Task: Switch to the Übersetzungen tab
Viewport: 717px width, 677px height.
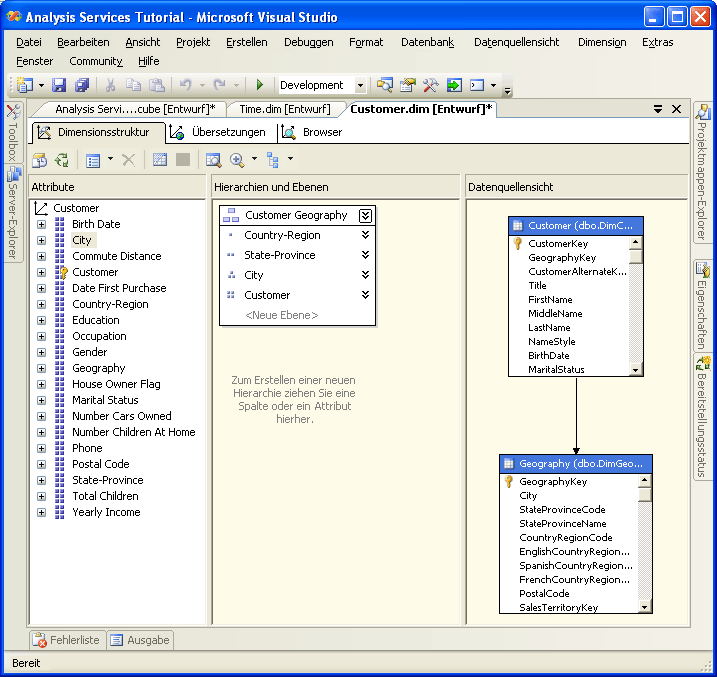Action: coord(218,132)
